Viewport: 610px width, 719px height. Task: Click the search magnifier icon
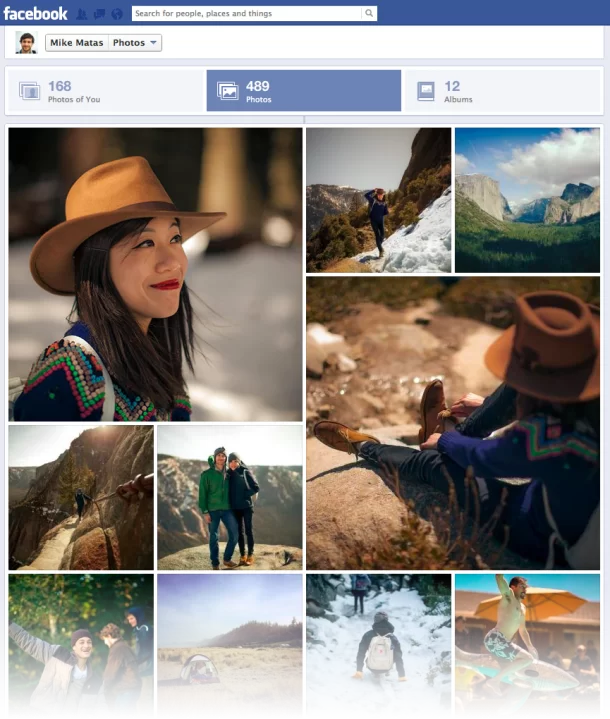click(x=369, y=14)
